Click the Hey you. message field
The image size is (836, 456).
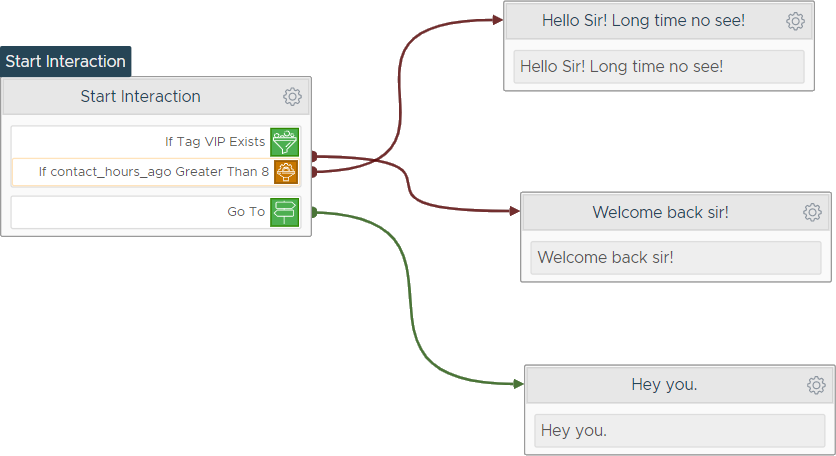tap(679, 430)
